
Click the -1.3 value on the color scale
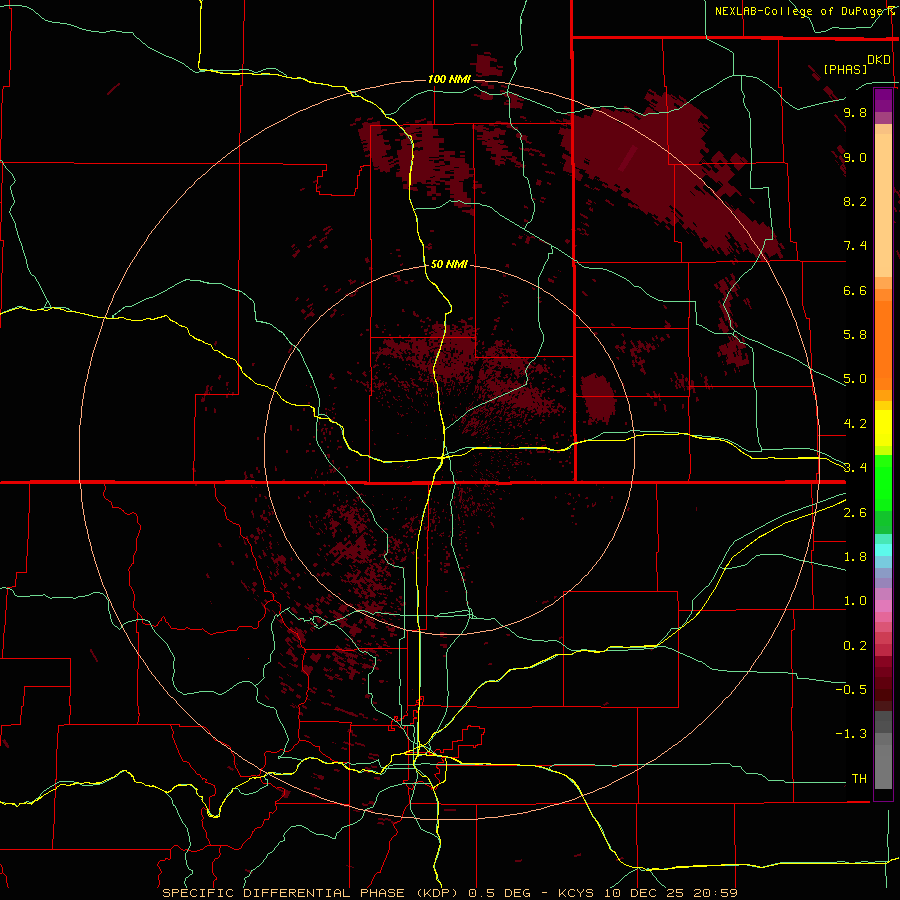851,734
